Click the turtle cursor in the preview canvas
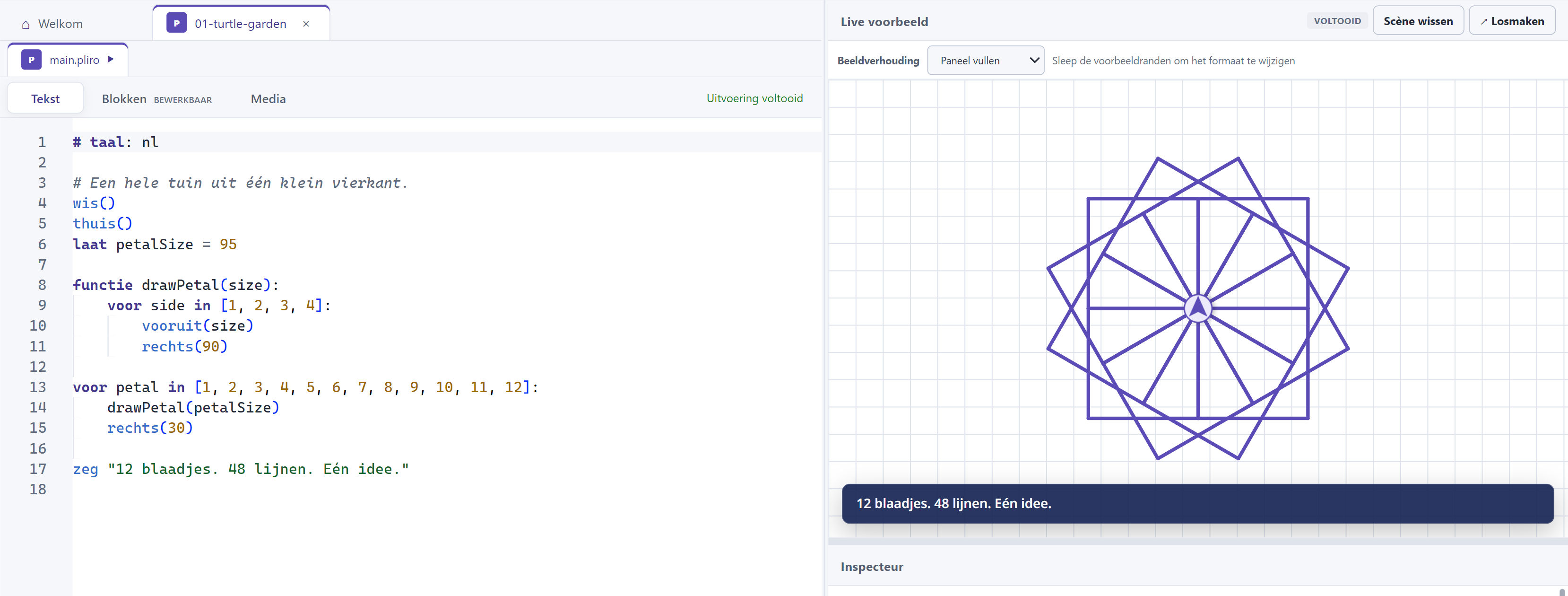Screen dimensions: 1568x596 (x=1198, y=309)
